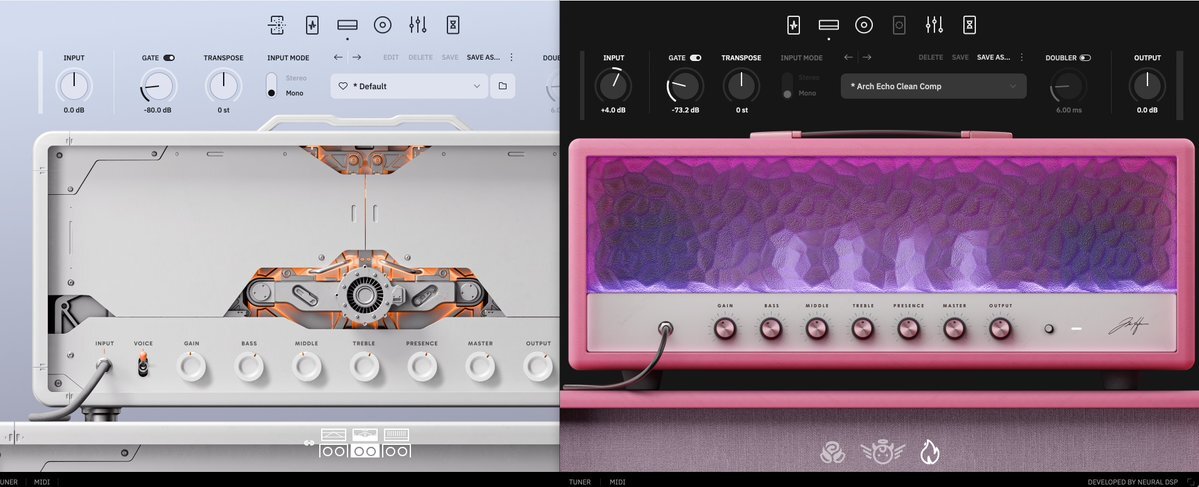The image size is (1199, 487).
Task: Click SAVE preset button in right plugin
Action: (960, 57)
